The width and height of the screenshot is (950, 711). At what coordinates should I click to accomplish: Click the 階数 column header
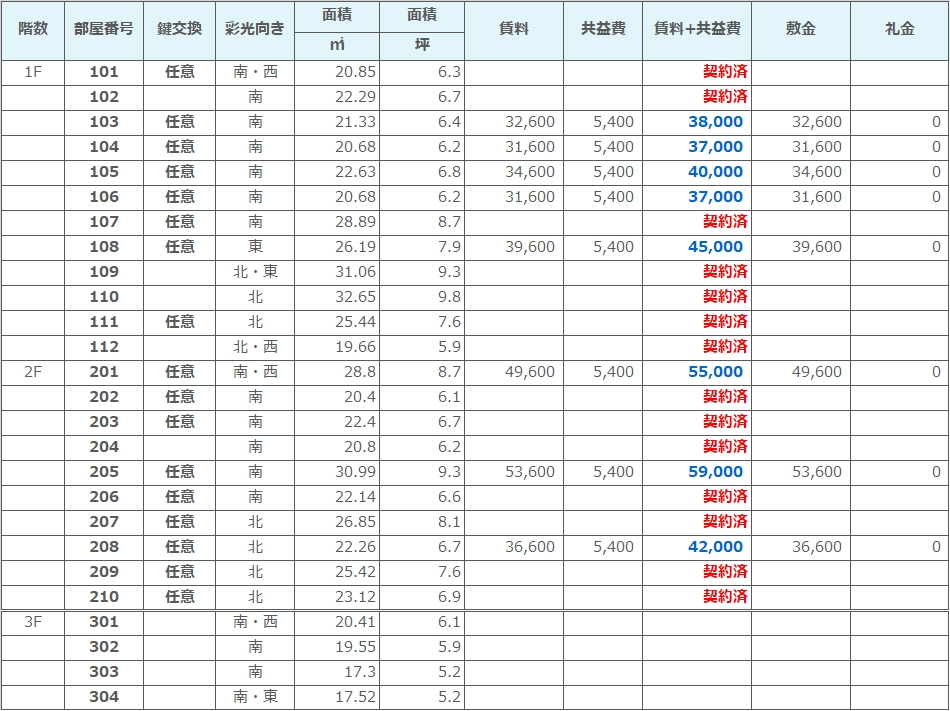click(33, 29)
